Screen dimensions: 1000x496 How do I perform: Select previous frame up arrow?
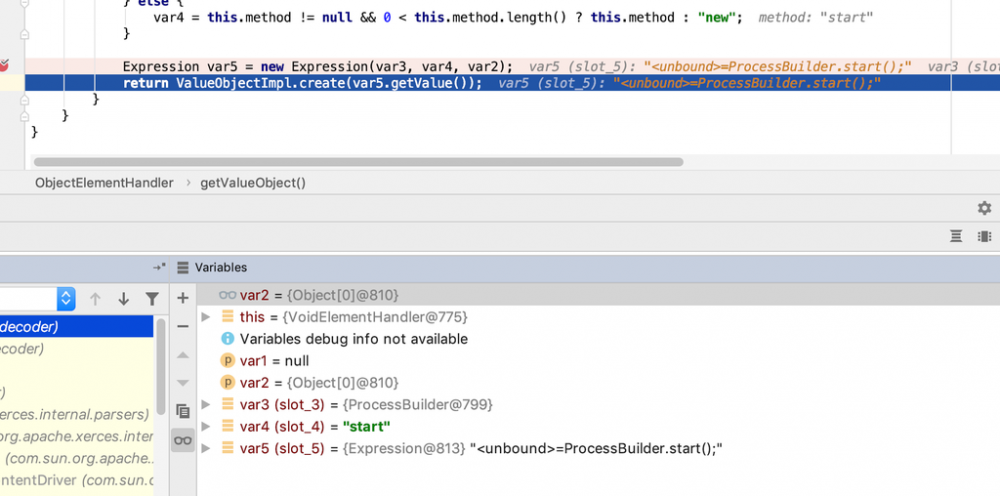pos(95,299)
